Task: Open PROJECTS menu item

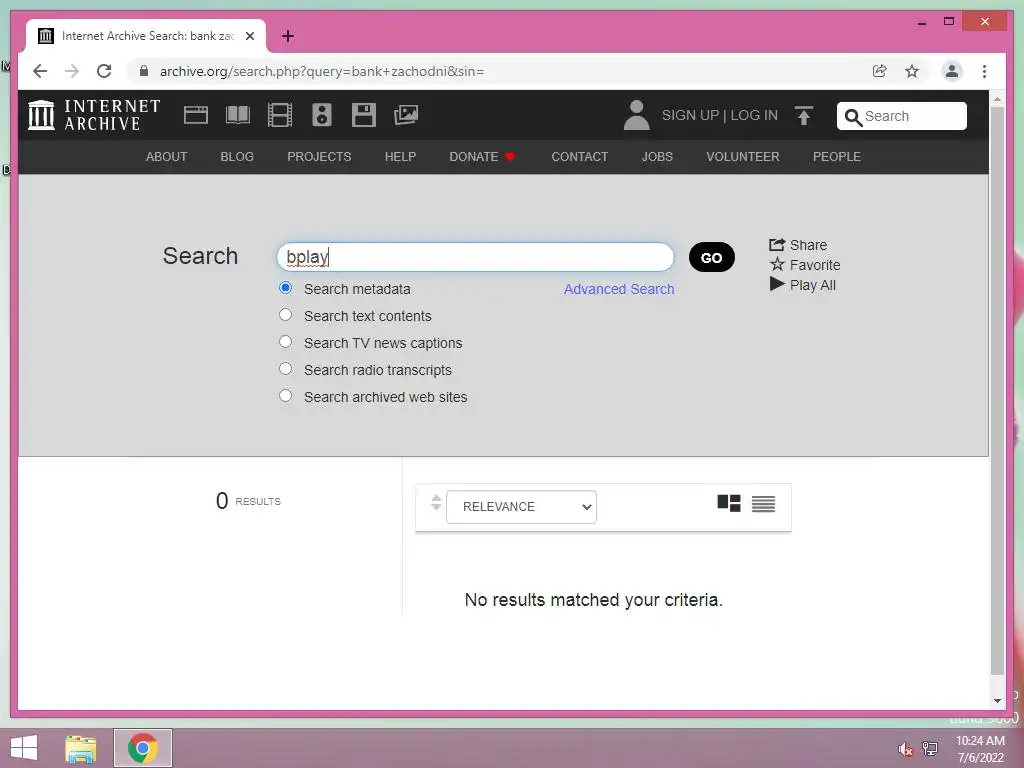Action: [x=319, y=157]
